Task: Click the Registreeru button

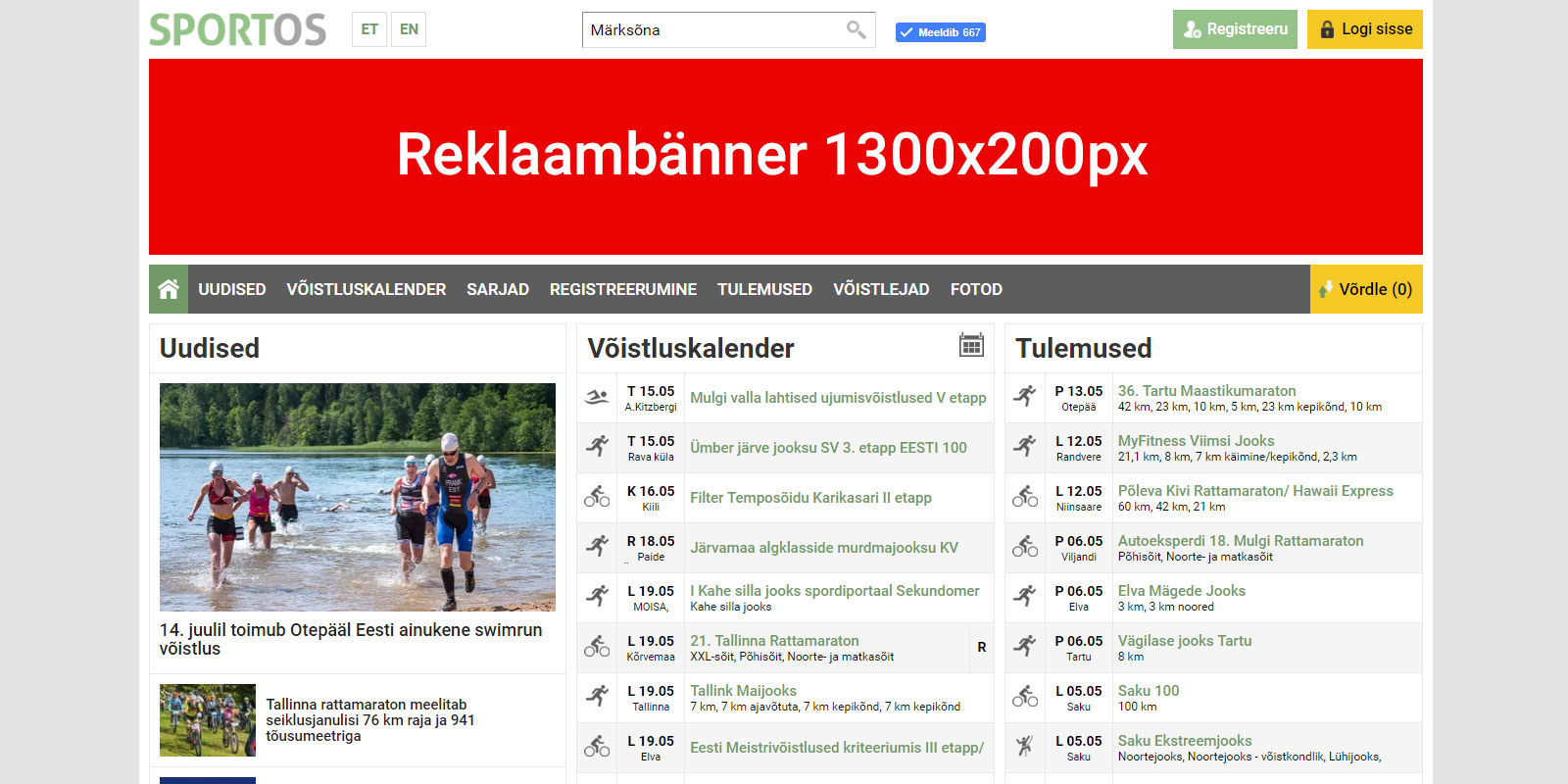Action: [x=1235, y=29]
